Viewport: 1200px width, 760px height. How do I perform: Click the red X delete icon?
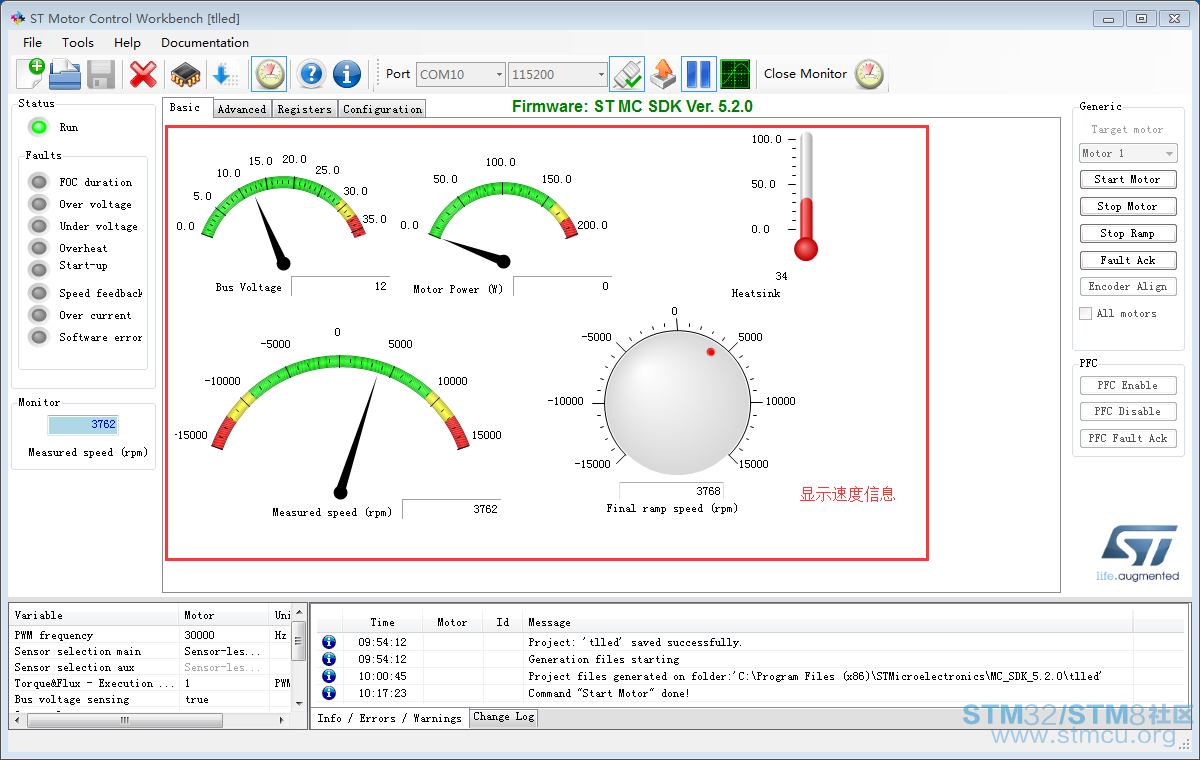point(143,74)
